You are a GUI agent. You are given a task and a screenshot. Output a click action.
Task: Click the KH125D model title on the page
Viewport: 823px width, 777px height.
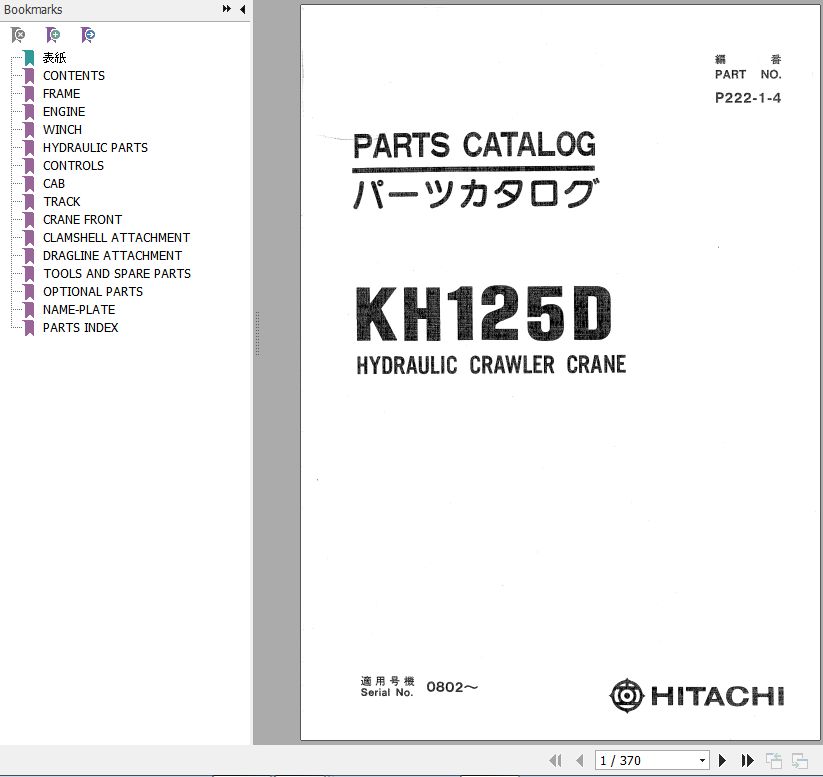pyautogui.click(x=483, y=313)
